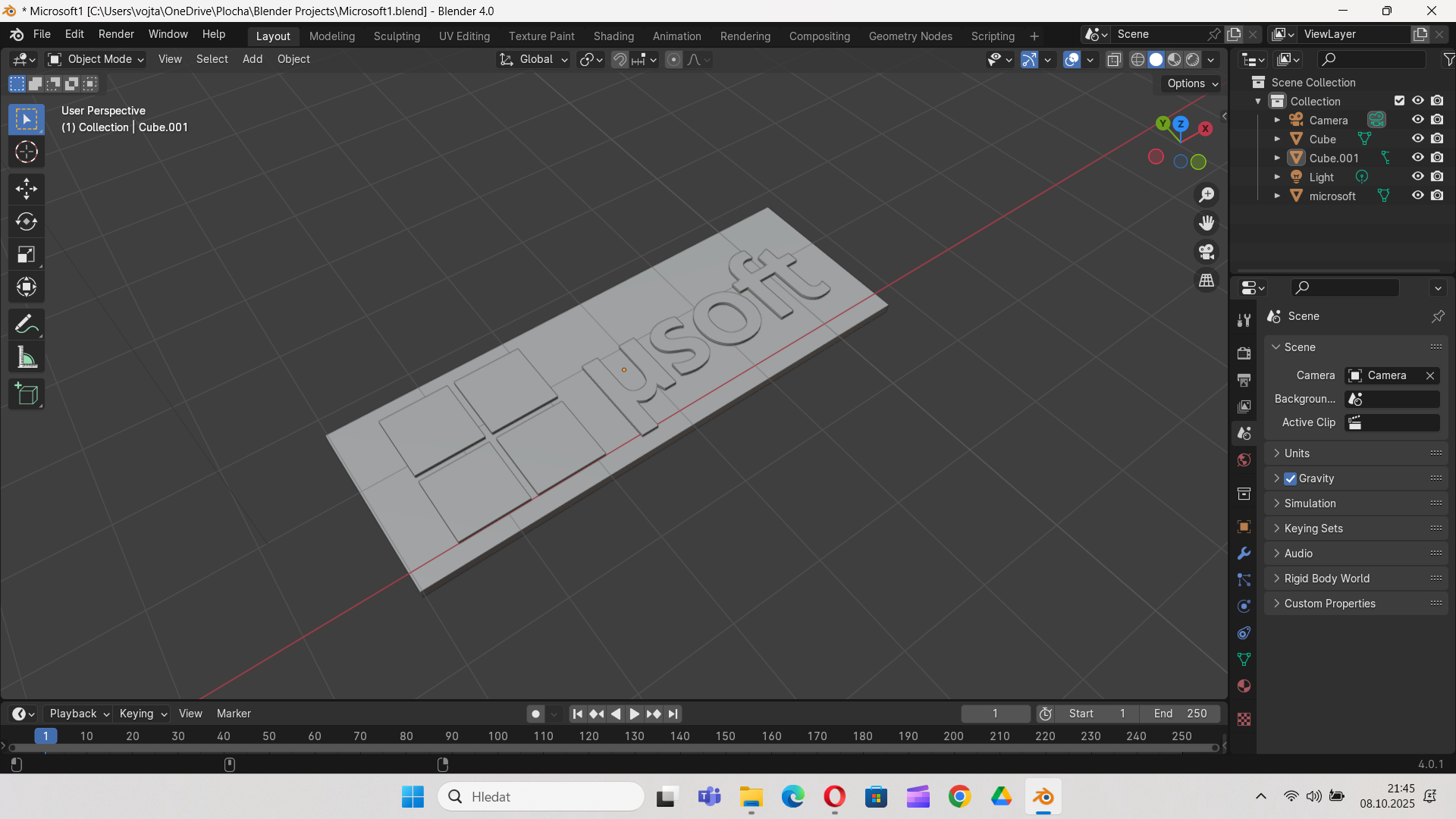Choose the Transform tool

(27, 287)
